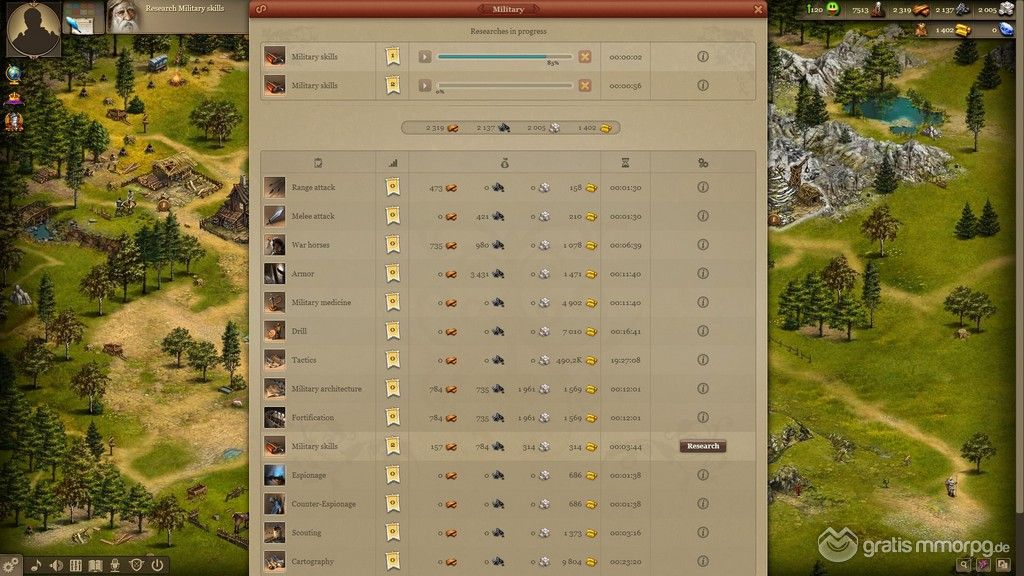Viewport: 1024px width, 576px height.
Task: Open the settings gears icon
Action: click(10, 565)
